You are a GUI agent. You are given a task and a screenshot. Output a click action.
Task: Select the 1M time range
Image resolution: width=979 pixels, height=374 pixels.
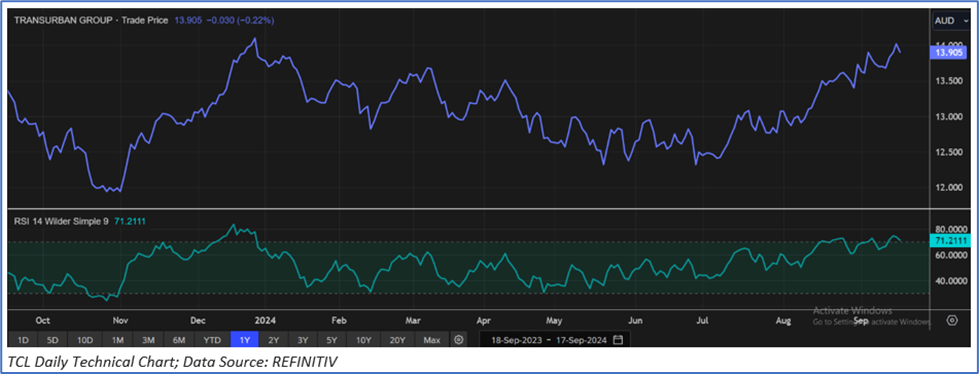pos(117,340)
